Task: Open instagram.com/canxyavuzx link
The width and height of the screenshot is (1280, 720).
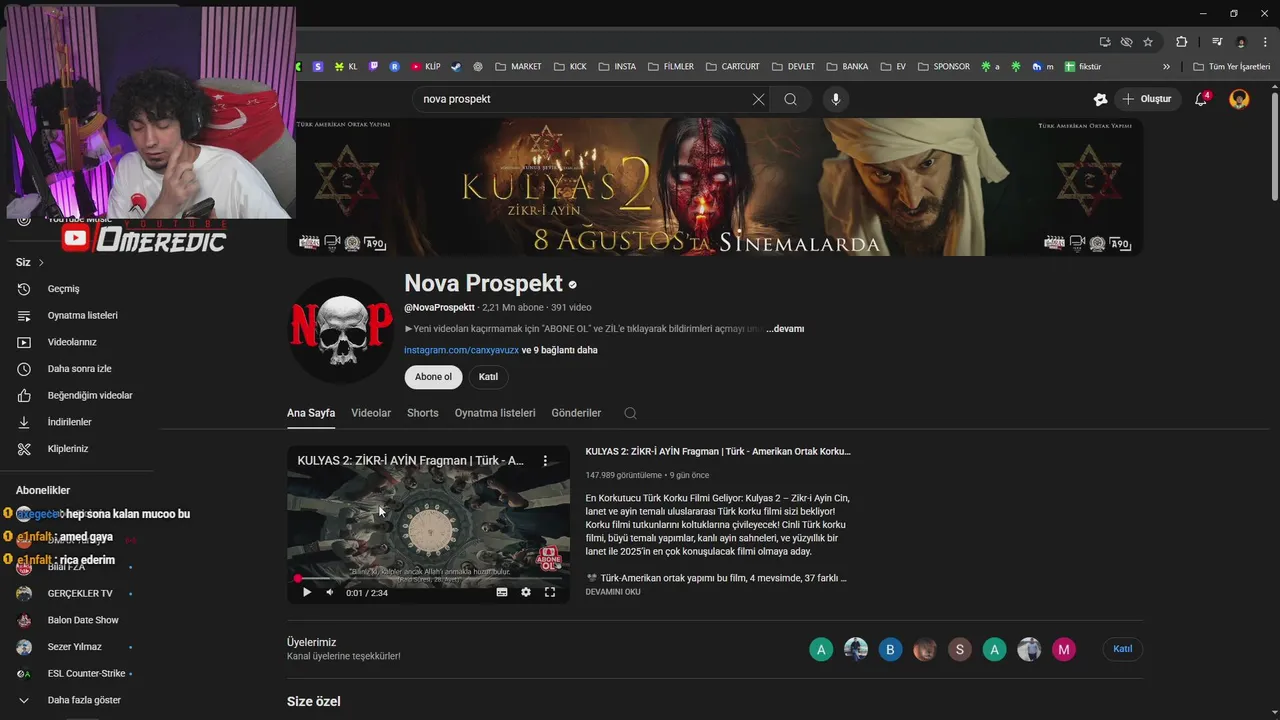Action: point(461,350)
